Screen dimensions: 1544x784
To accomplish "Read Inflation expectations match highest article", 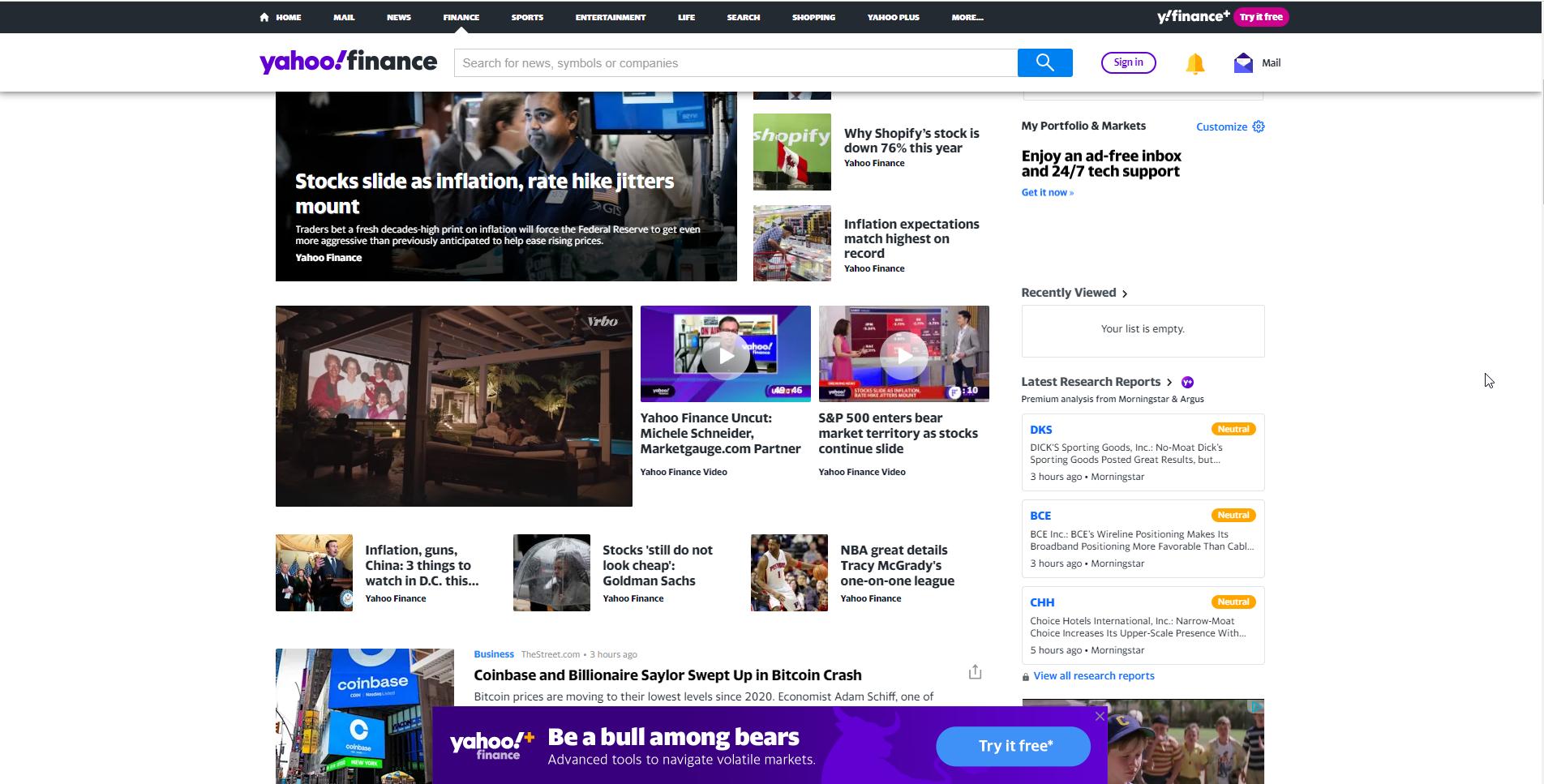I will point(911,238).
